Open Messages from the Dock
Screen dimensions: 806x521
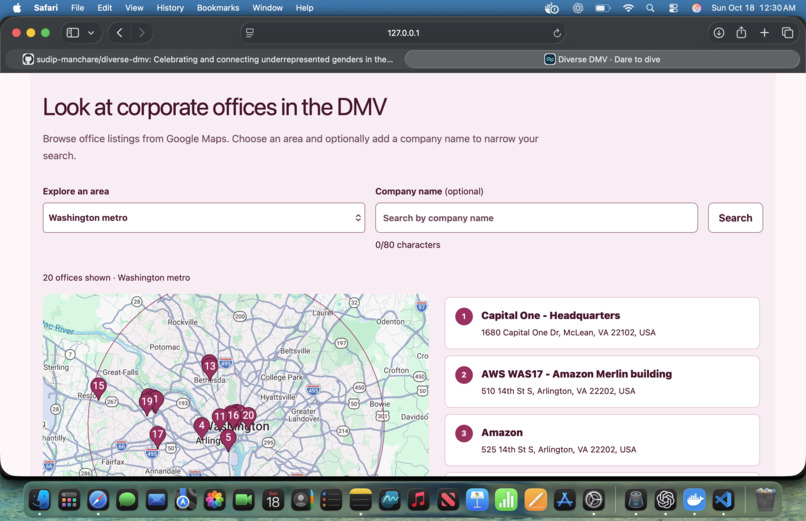(127, 499)
